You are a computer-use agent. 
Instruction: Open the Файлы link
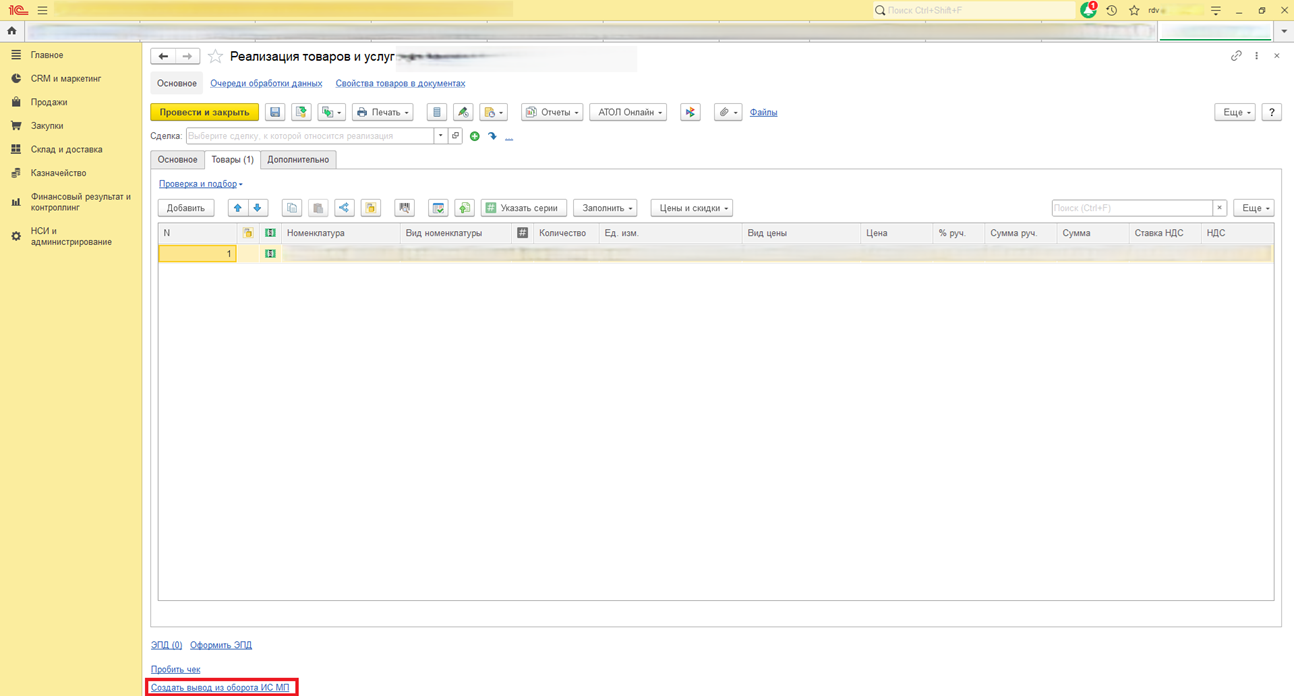pyautogui.click(x=763, y=112)
